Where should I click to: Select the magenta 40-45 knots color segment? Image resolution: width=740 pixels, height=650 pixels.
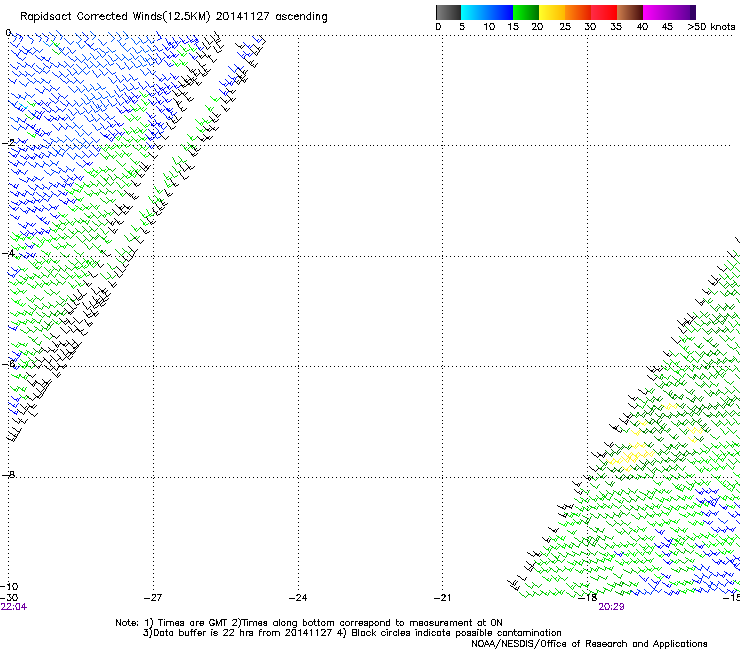[656, 12]
